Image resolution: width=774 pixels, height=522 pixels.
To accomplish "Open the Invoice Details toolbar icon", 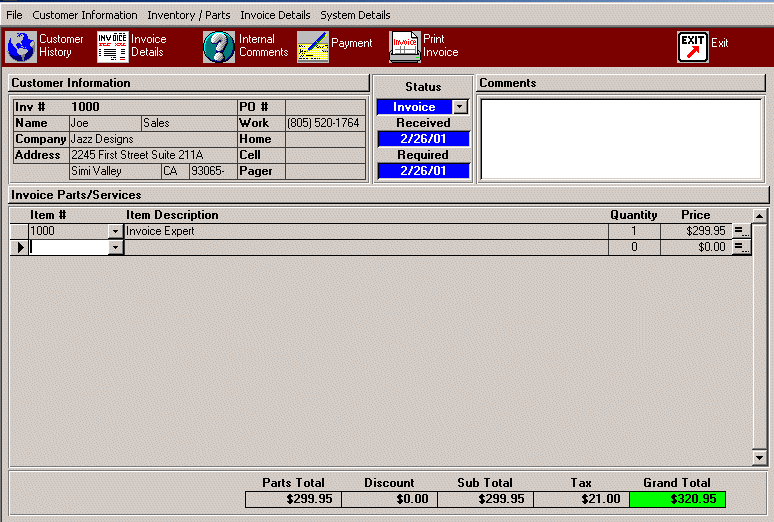I will 113,47.
